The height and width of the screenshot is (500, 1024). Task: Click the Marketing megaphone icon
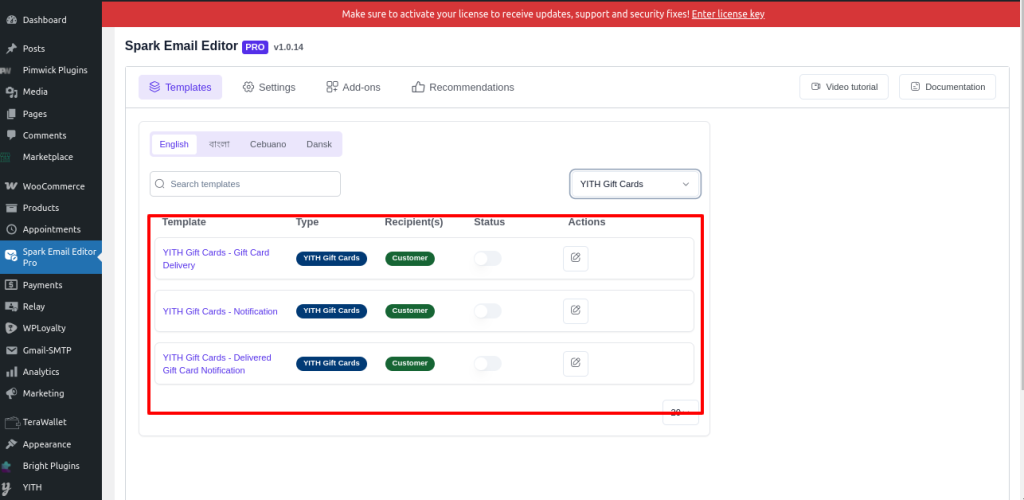click(x=11, y=394)
